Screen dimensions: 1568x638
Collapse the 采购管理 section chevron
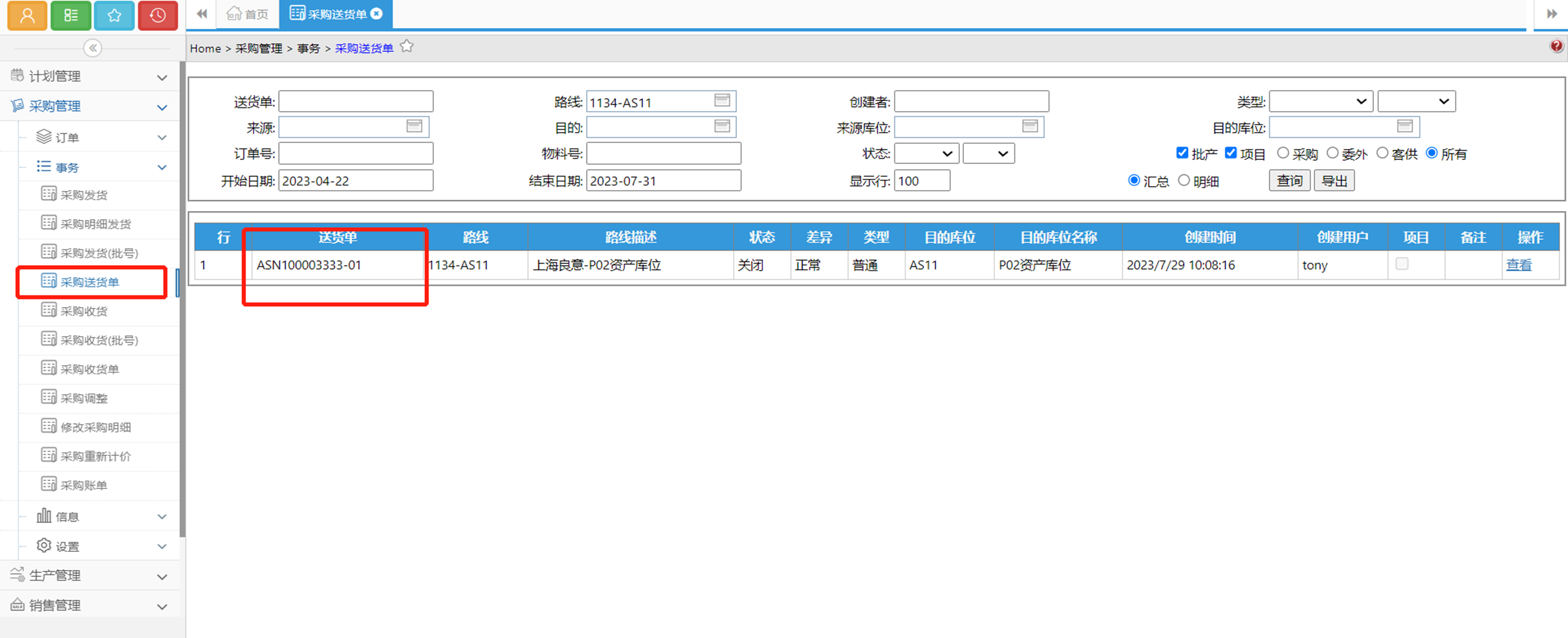coord(162,108)
